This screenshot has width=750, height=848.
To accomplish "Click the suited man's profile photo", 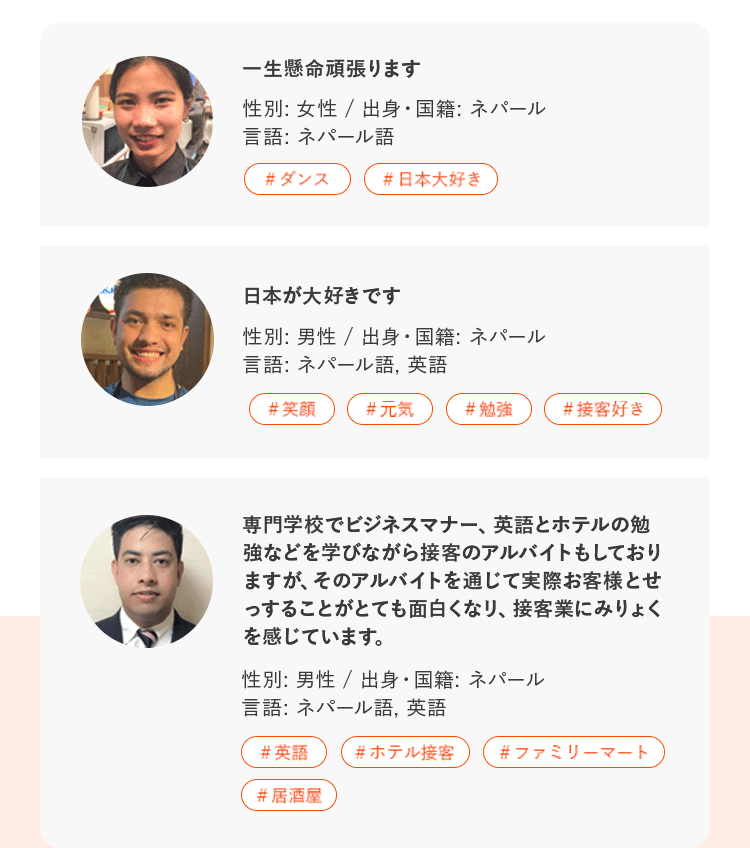I will (x=146, y=582).
